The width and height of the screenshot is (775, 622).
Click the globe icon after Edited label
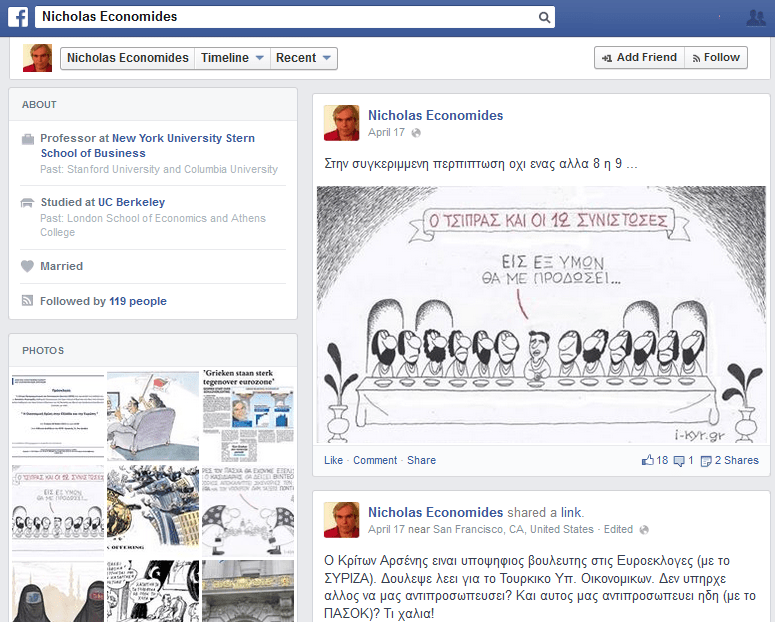pyautogui.click(x=644, y=530)
